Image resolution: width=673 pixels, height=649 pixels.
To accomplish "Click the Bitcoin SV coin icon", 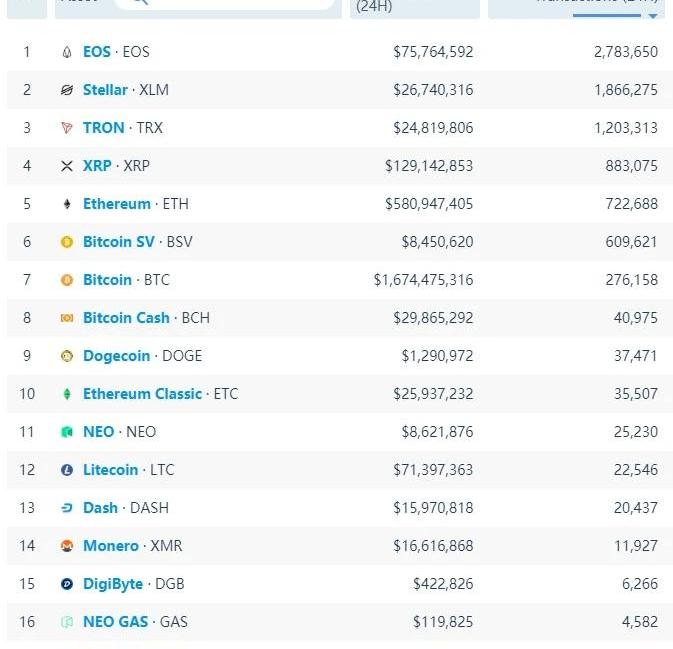I will [67, 242].
